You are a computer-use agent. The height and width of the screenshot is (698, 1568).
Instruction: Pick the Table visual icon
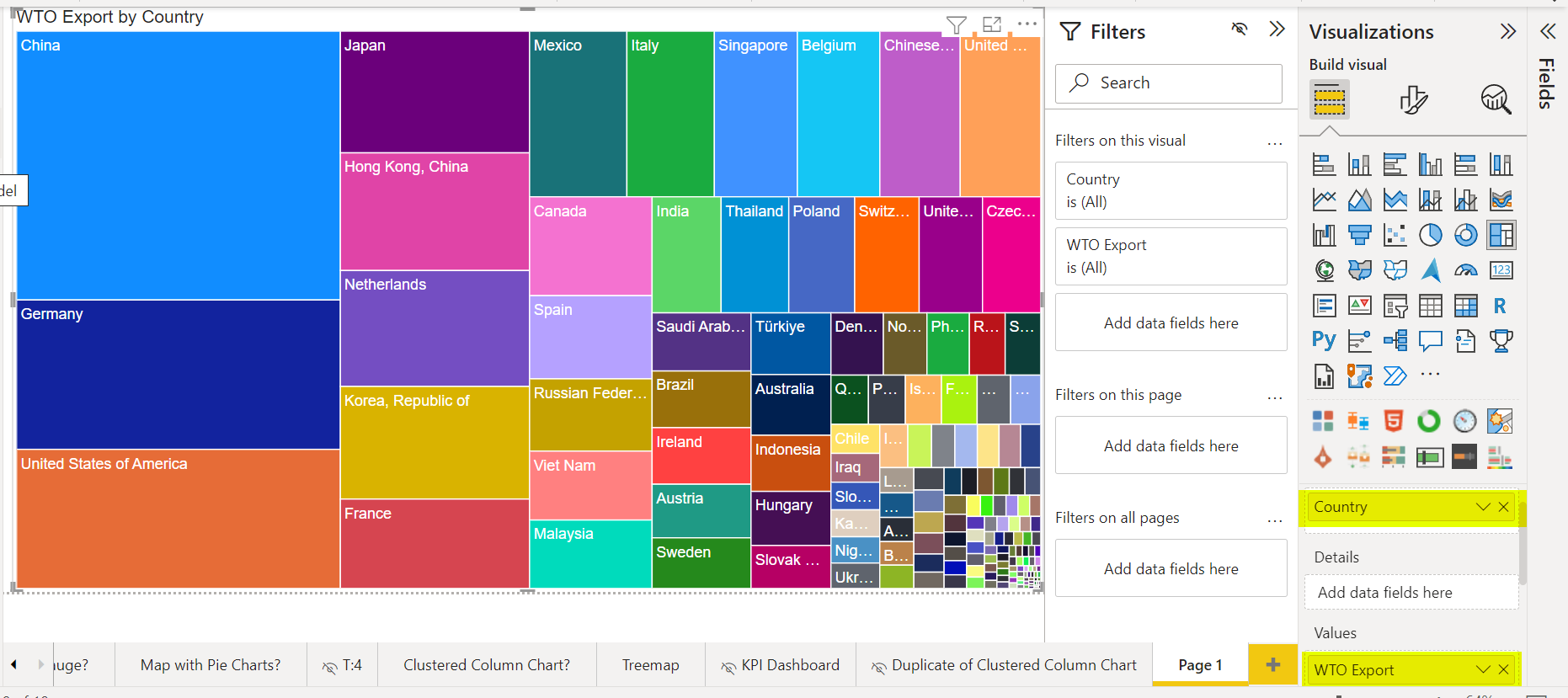coord(1430,306)
